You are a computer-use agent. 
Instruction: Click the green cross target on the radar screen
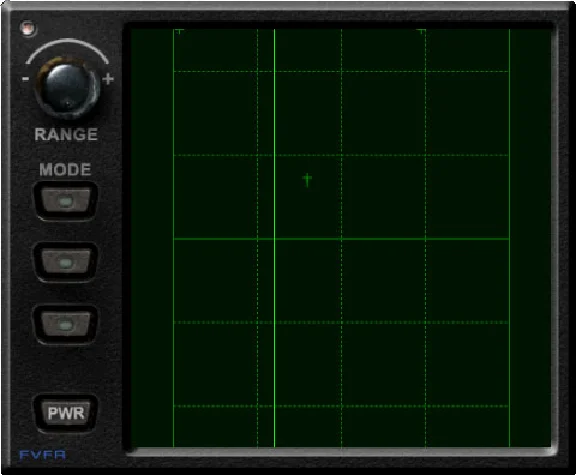(x=307, y=180)
